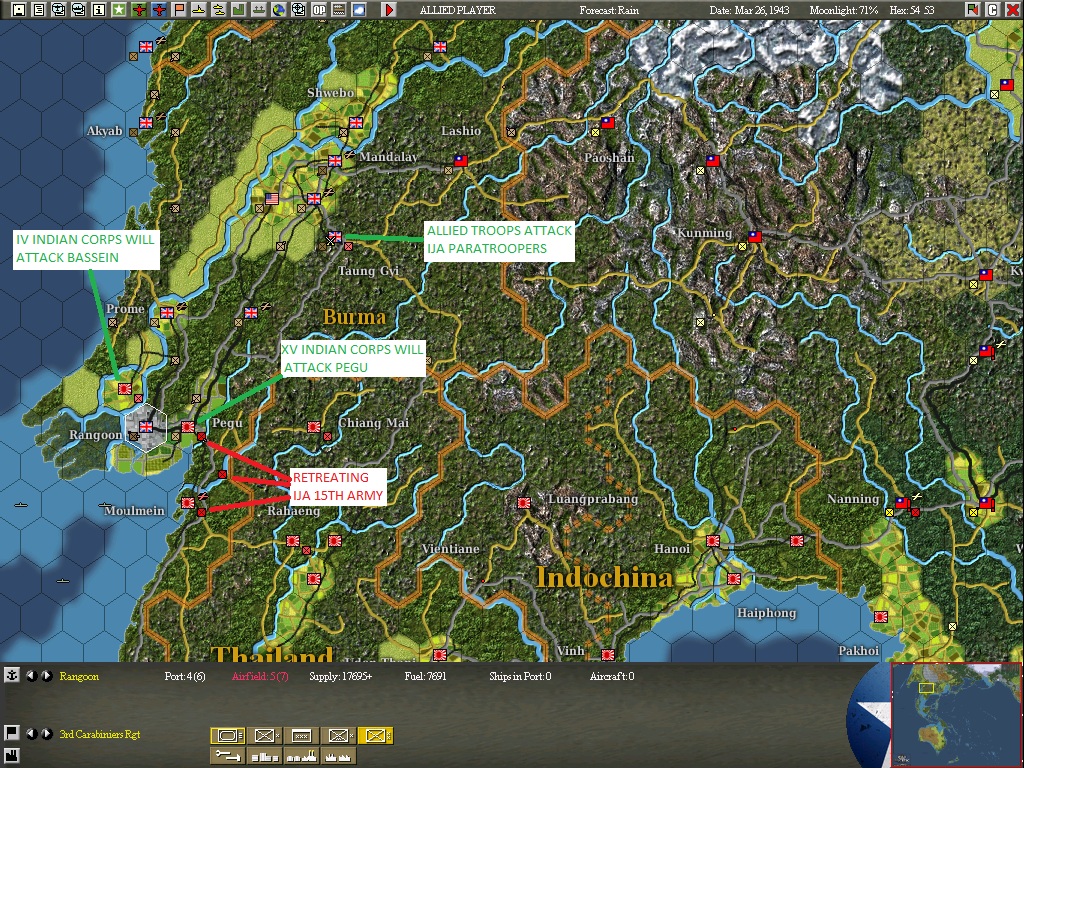Click red aircraft on blue background icon

point(160,10)
